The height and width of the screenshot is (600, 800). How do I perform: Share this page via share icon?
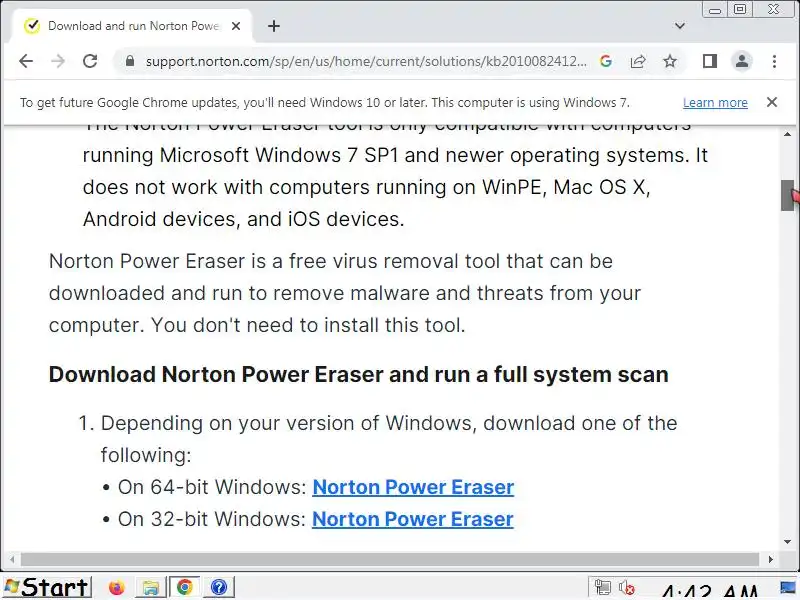pyautogui.click(x=638, y=61)
